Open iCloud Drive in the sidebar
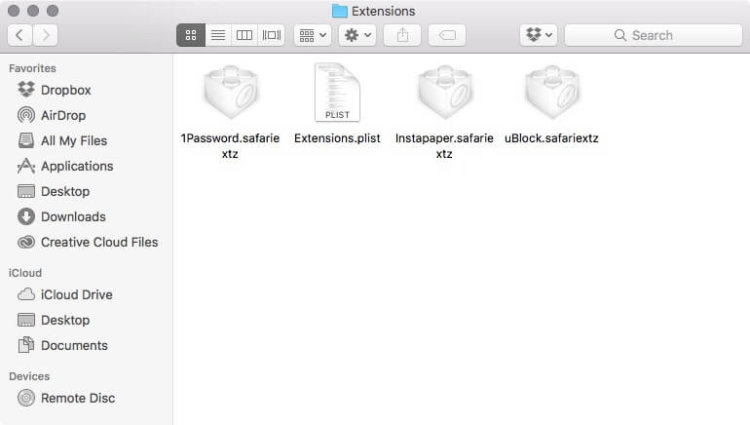The height and width of the screenshot is (425, 750). [x=65, y=294]
